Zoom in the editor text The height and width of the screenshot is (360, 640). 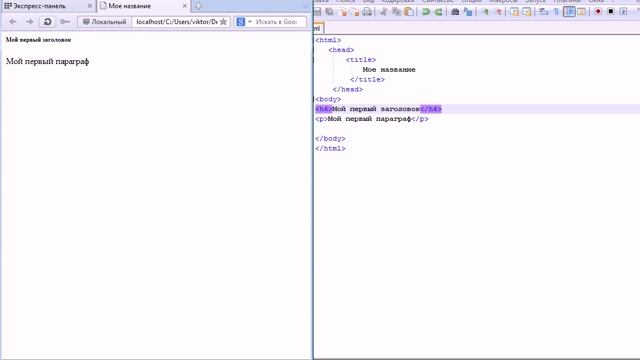coord(485,12)
